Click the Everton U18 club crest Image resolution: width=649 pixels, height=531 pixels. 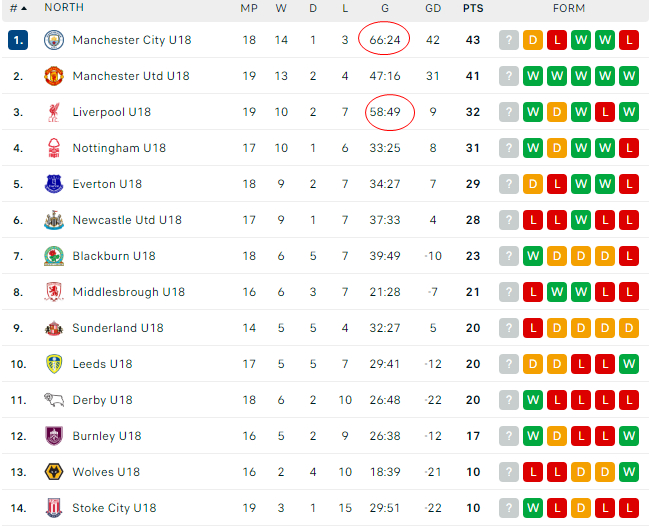click(54, 184)
